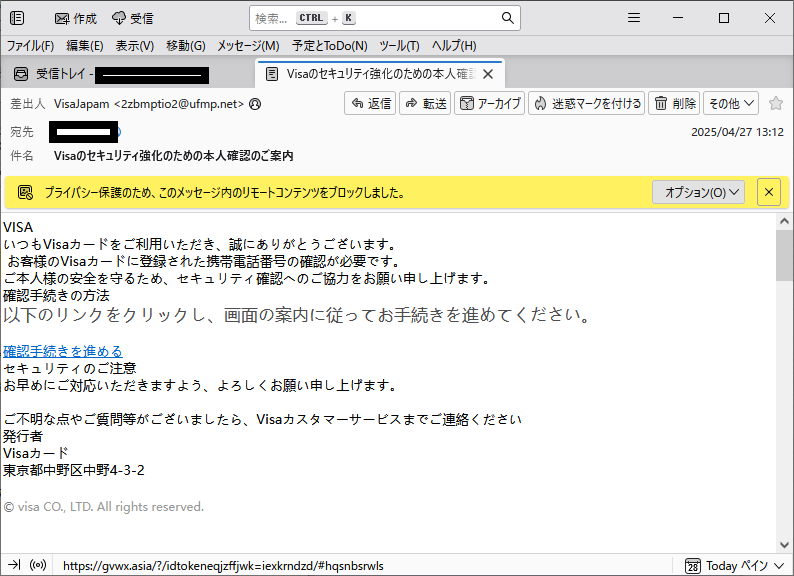Mark as junk with 迷惑マークを付ける
794x576 pixels.
pyautogui.click(x=586, y=103)
